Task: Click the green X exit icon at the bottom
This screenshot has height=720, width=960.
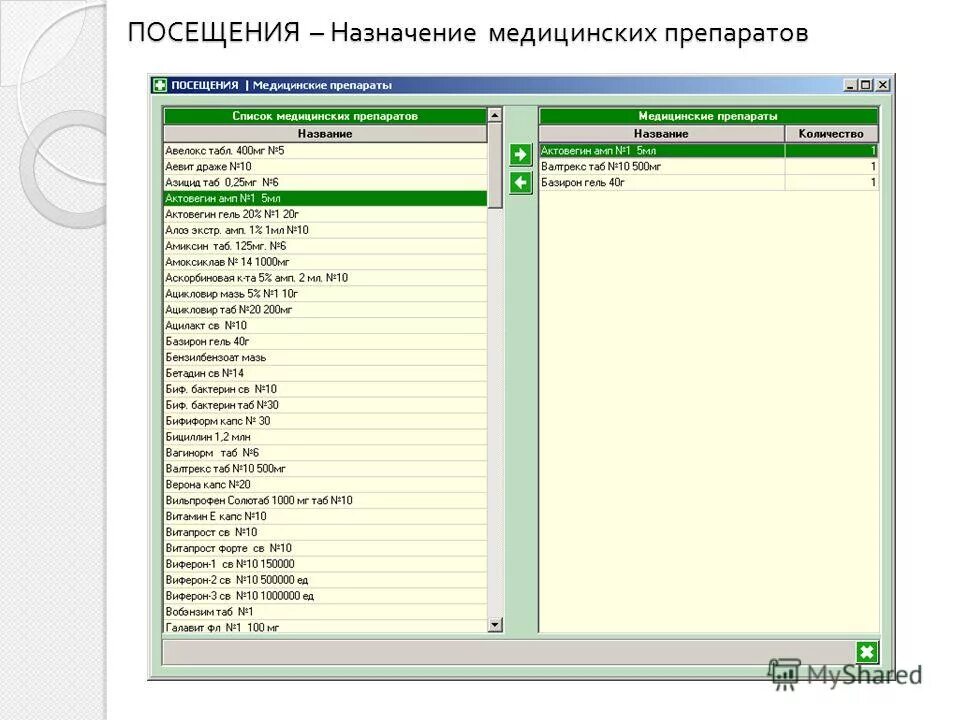Action: point(867,653)
